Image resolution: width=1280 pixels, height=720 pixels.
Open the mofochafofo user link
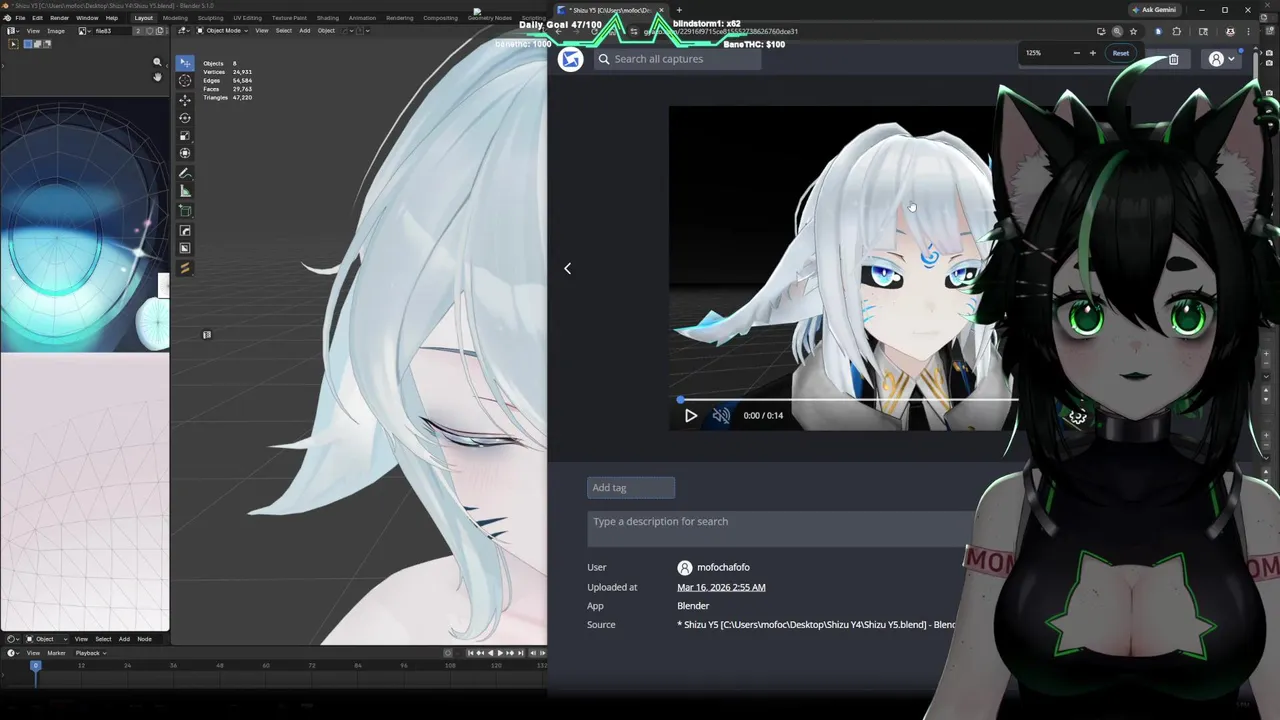coord(723,567)
